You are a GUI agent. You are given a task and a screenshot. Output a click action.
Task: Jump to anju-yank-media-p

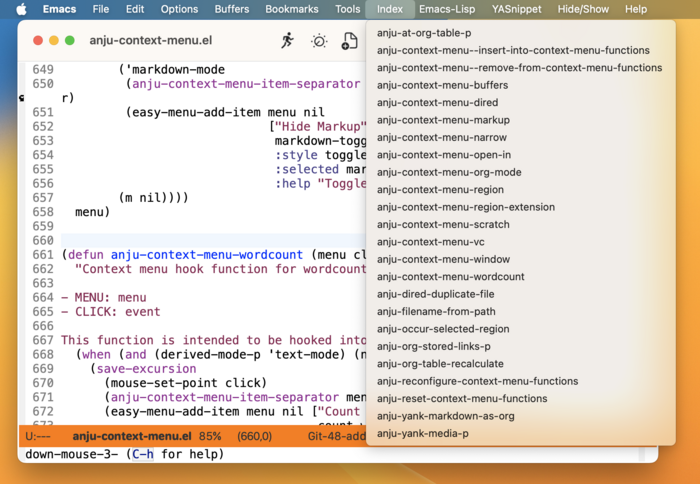(521, 434)
